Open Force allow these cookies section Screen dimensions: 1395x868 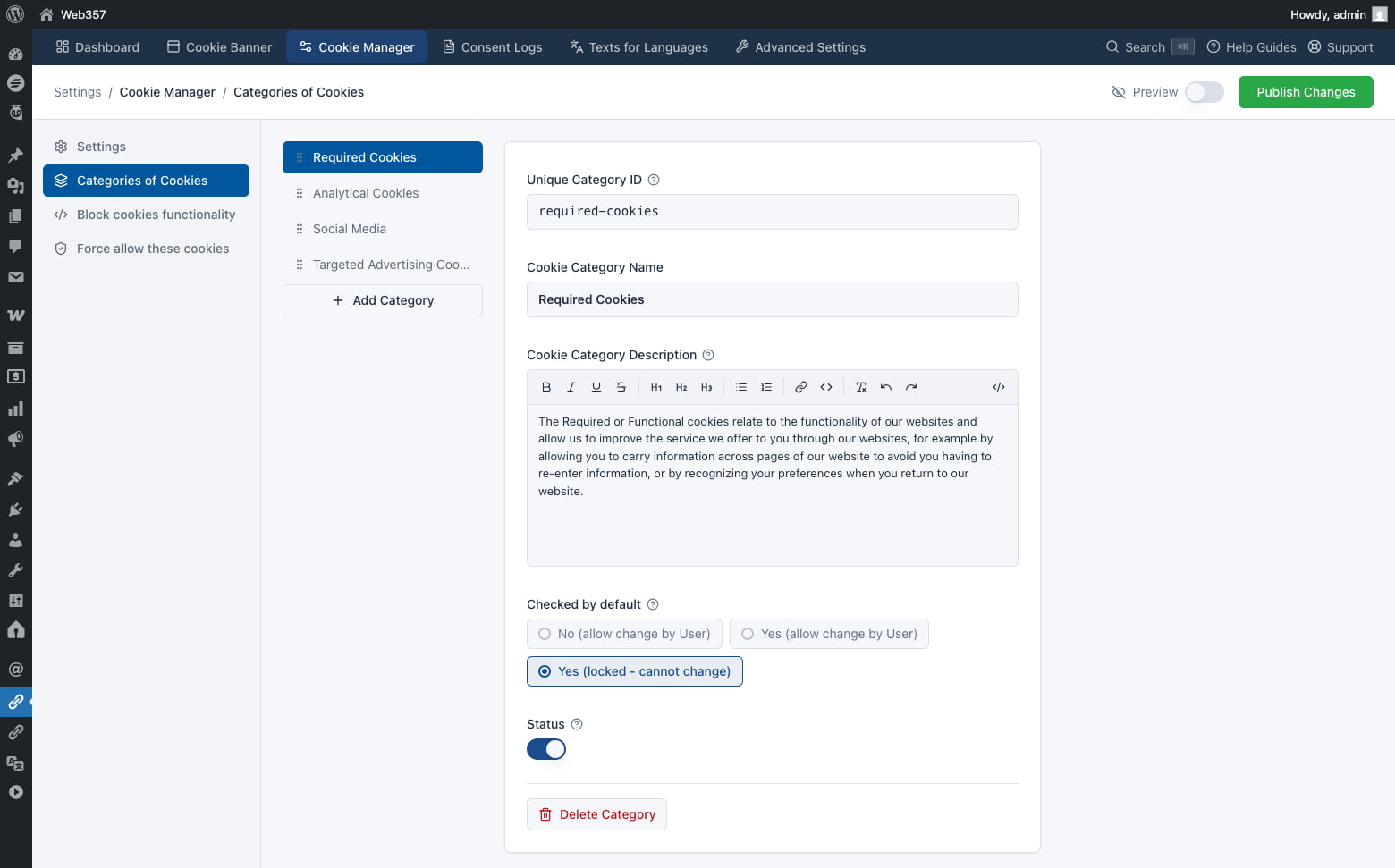point(146,249)
